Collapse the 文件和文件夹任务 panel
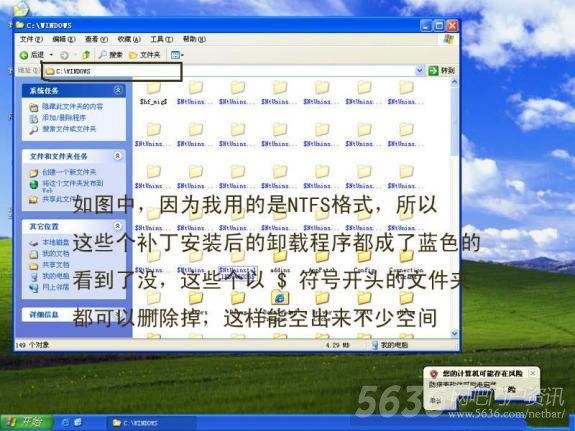The height and width of the screenshot is (431, 575). [118, 156]
